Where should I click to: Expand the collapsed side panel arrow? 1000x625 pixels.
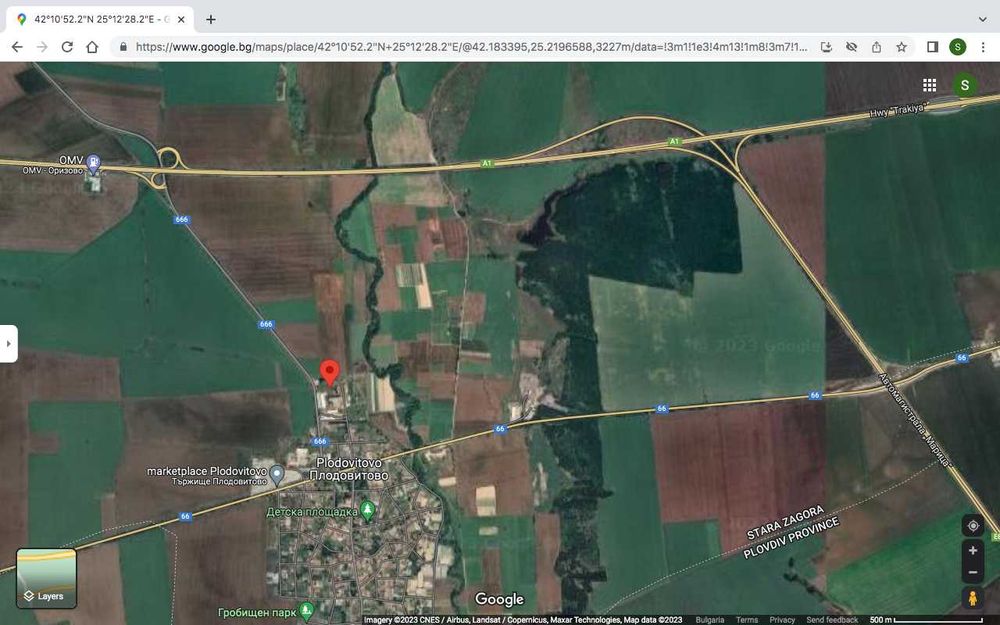tap(8, 344)
